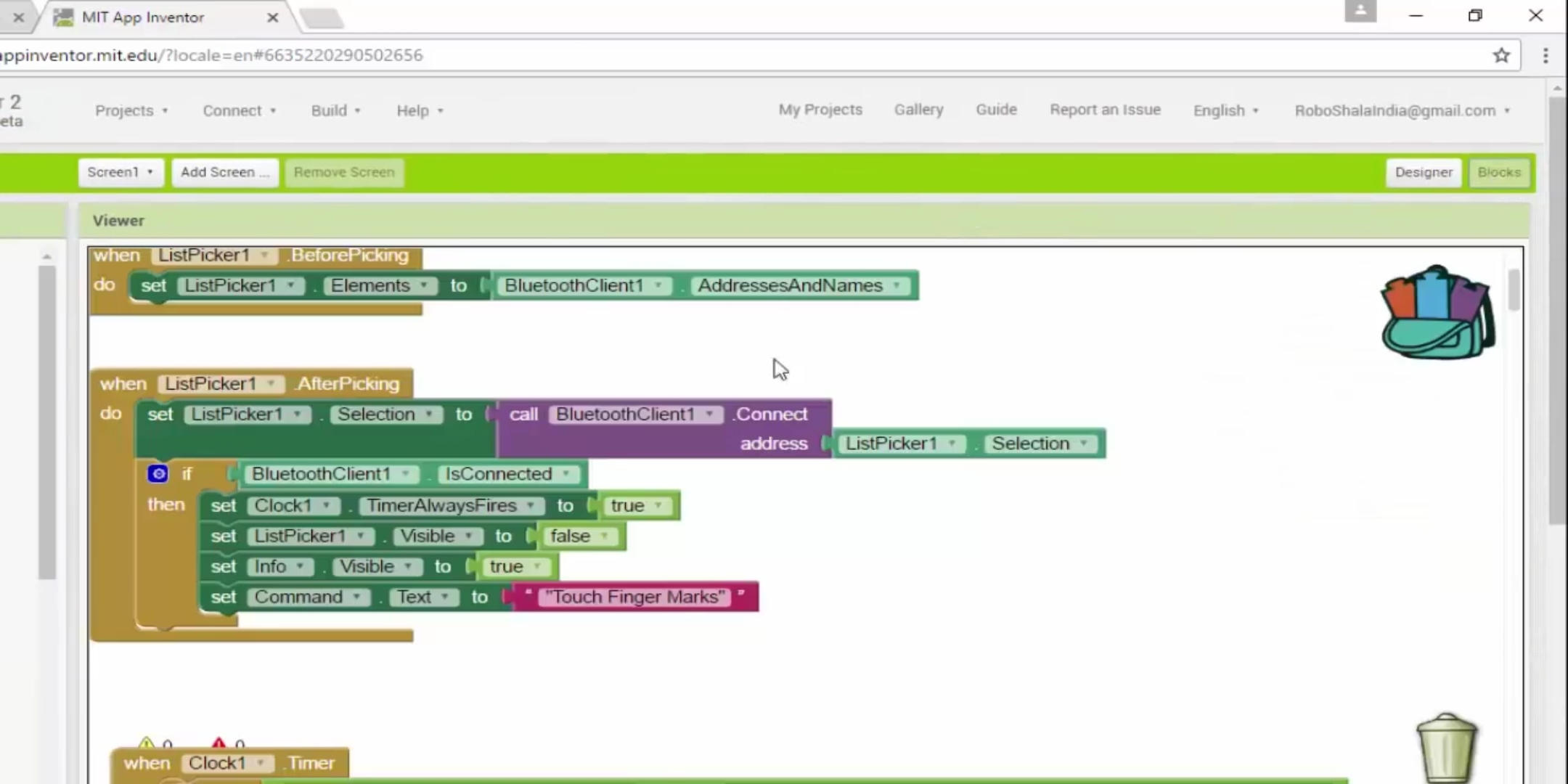Click the Blocks palette scrollbar
The width and height of the screenshot is (1568, 784).
47,421
